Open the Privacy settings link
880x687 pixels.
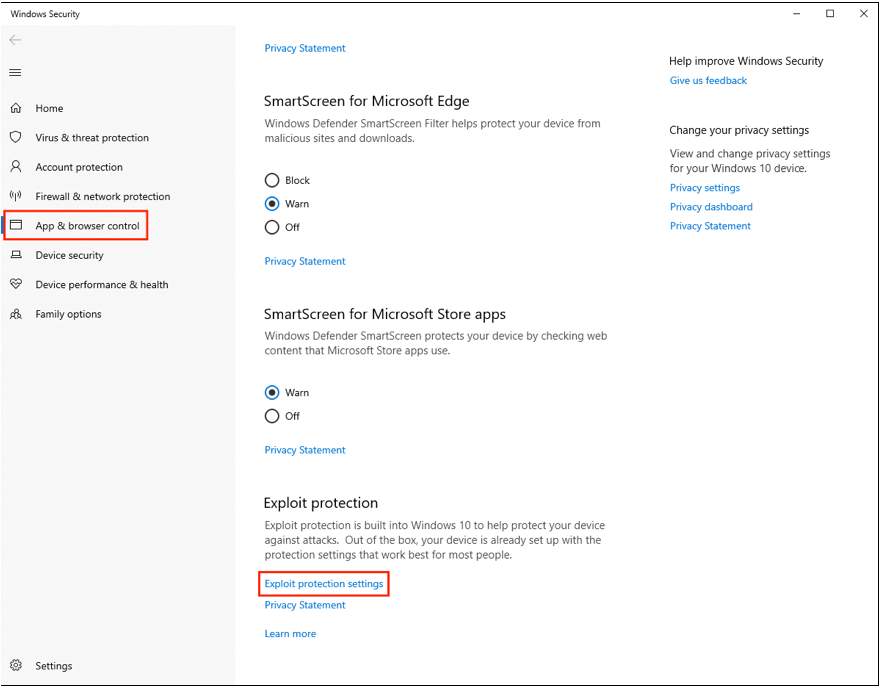coord(705,187)
